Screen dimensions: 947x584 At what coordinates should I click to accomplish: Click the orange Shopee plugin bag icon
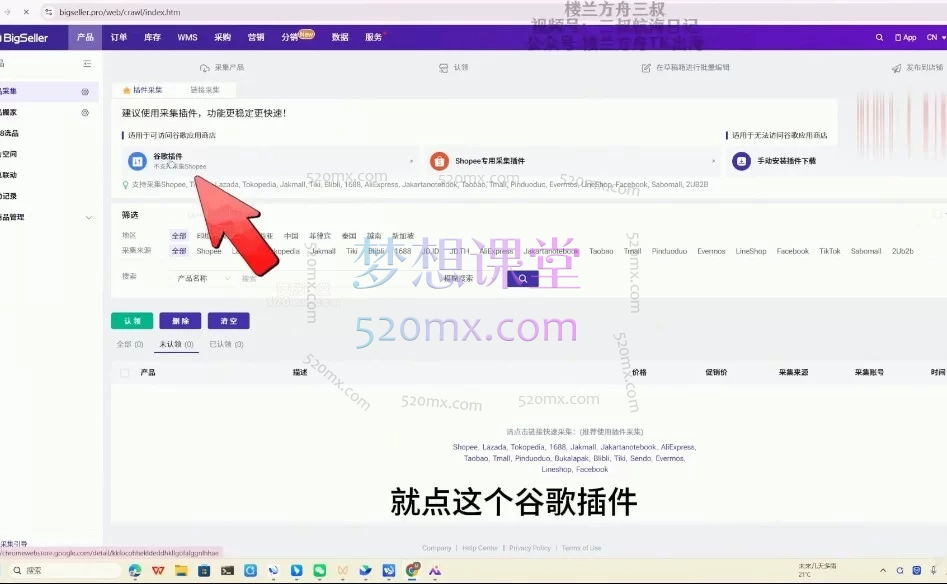439,161
